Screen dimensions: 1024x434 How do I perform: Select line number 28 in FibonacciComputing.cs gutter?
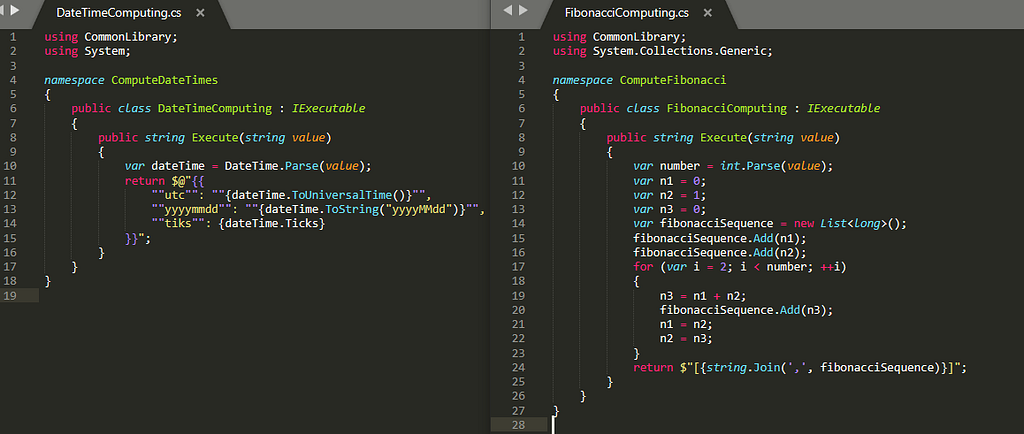pos(517,425)
